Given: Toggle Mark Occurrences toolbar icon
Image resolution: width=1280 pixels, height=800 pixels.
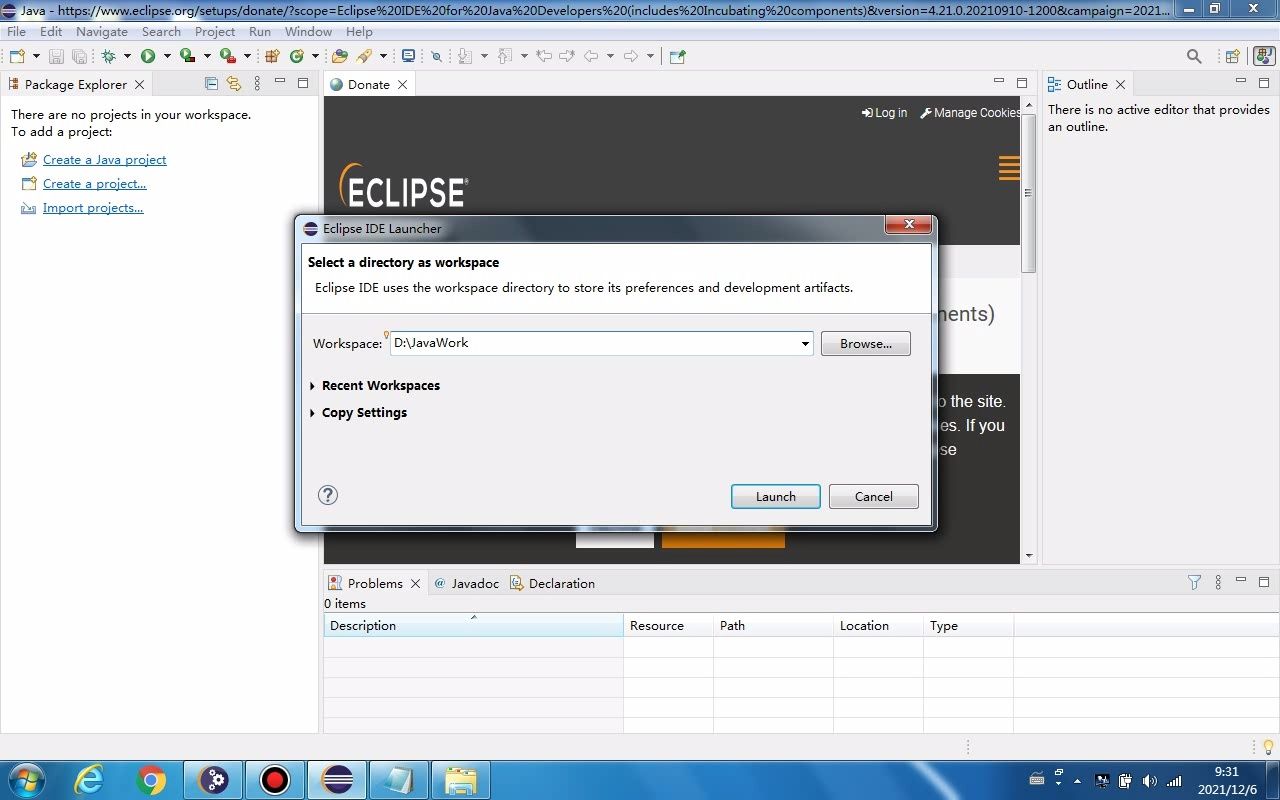Looking at the screenshot, I should 436,56.
